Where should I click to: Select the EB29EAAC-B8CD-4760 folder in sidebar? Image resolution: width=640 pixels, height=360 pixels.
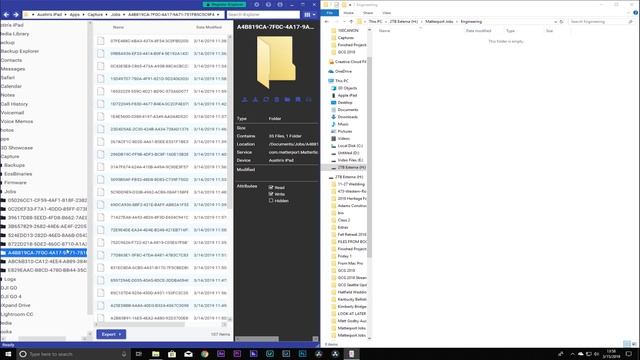tap(47, 270)
